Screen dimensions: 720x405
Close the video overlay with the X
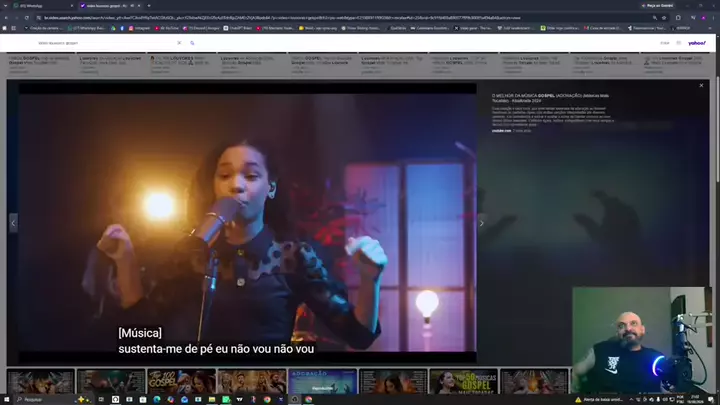701,85
